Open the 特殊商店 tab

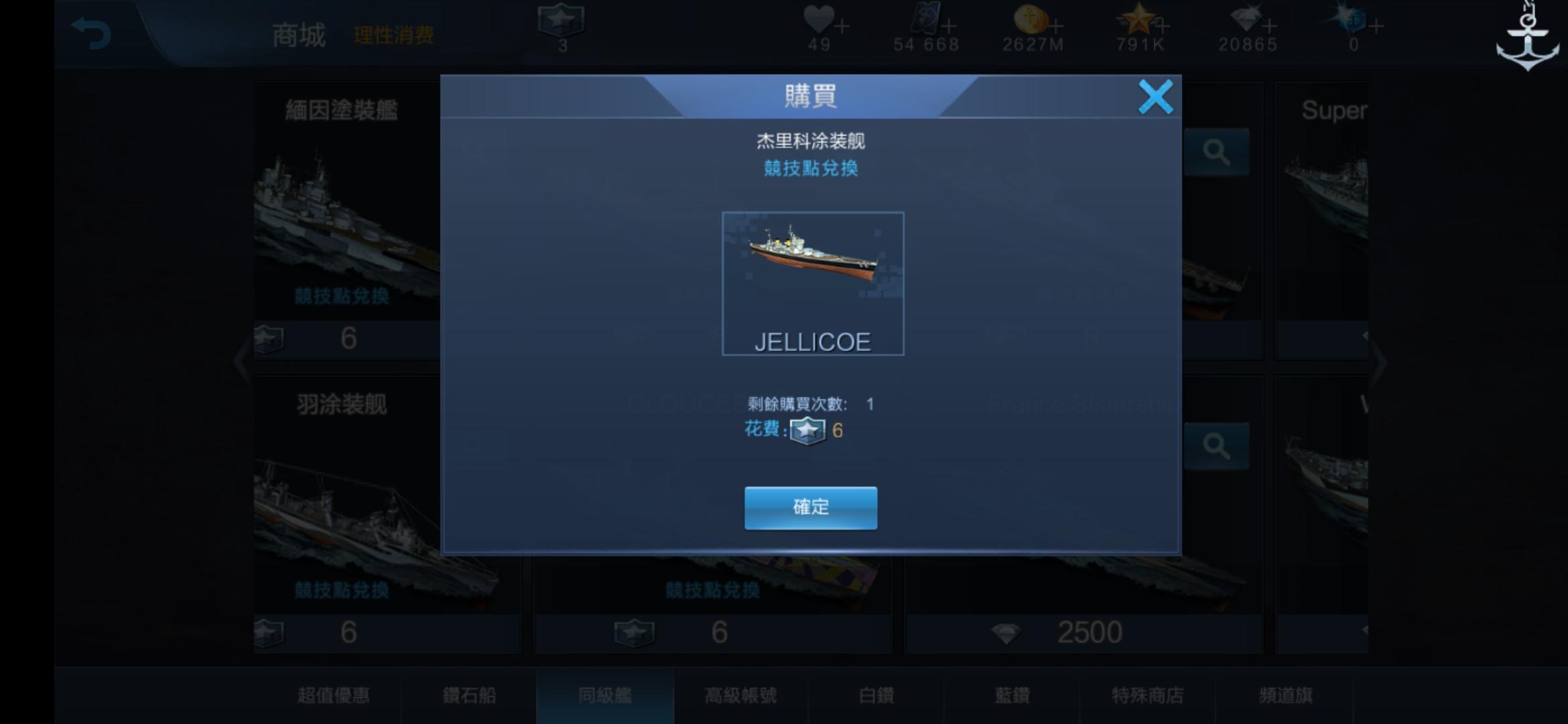[x=1147, y=695]
